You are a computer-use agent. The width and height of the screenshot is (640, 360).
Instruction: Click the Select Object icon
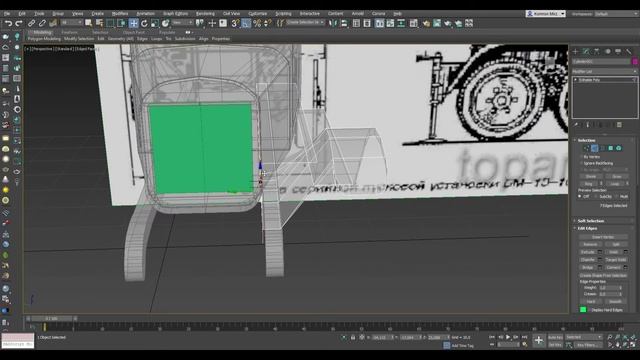tap(89, 23)
